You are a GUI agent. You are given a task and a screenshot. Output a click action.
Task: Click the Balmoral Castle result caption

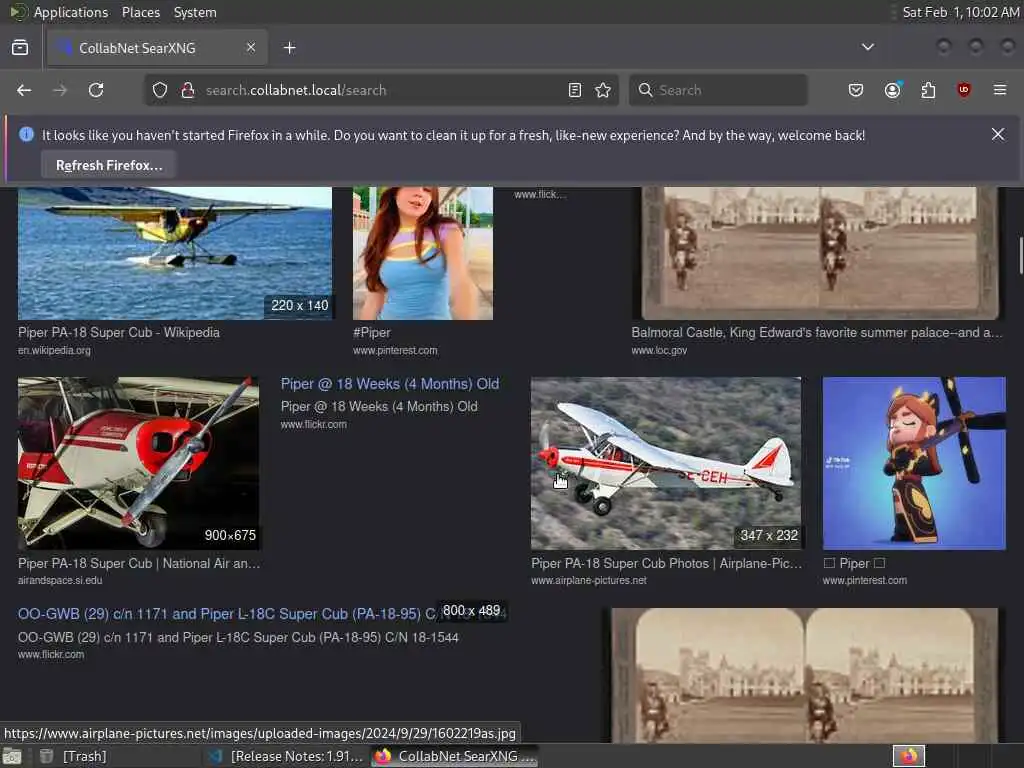[816, 332]
